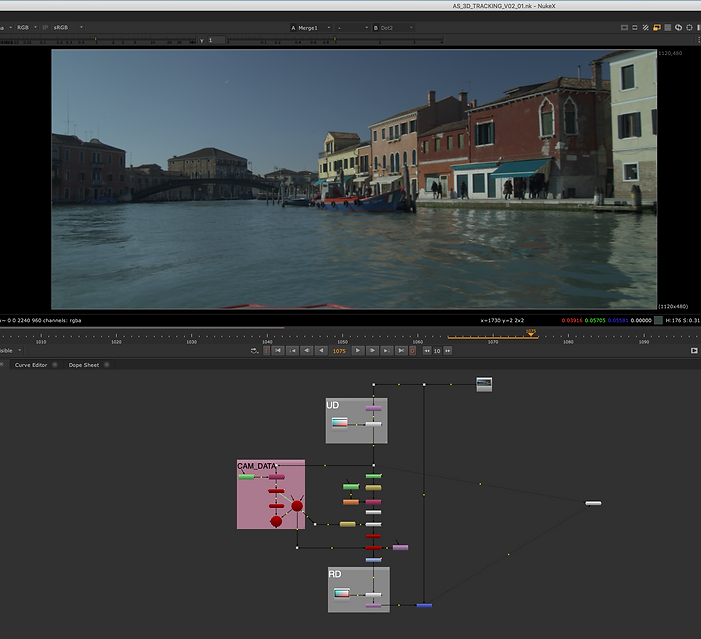Close the Dope Sheet tab
The height and width of the screenshot is (639, 701).
click(x=107, y=365)
